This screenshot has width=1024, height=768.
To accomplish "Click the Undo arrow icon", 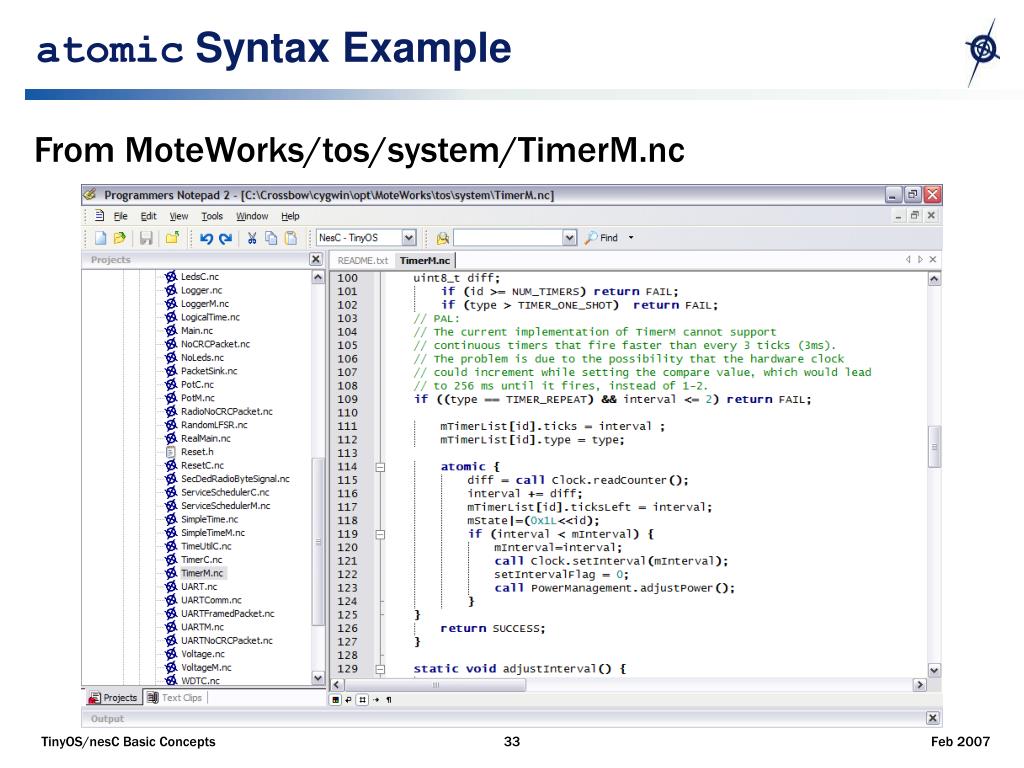I will coord(206,238).
